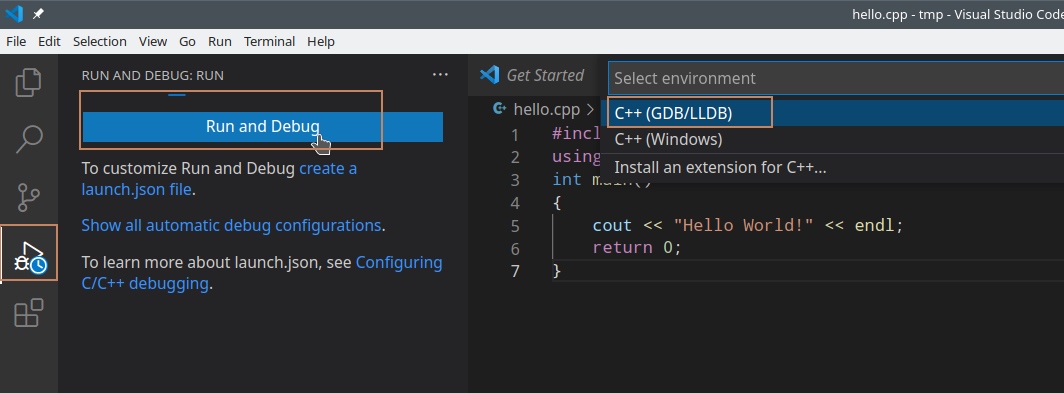The height and width of the screenshot is (393, 1064).
Task: Click the cout identifier on line 5
Action: (612, 225)
